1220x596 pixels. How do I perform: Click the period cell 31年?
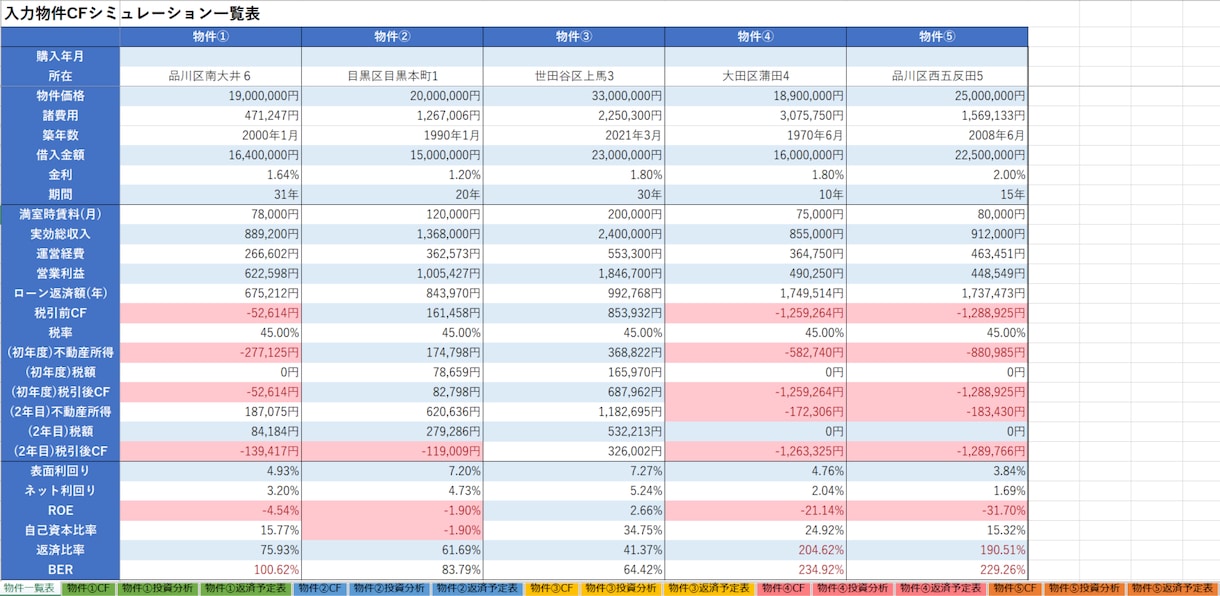click(210, 195)
